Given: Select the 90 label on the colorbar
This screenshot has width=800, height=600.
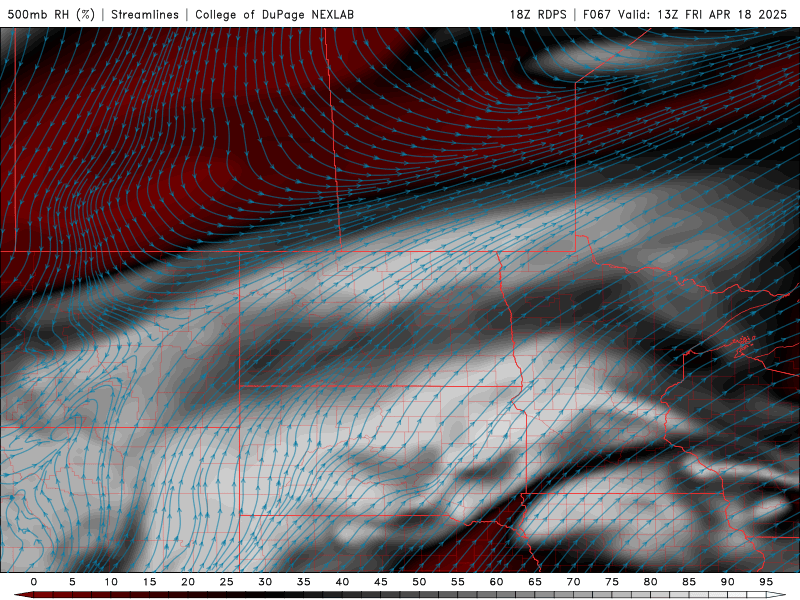Looking at the screenshot, I should point(727,582).
